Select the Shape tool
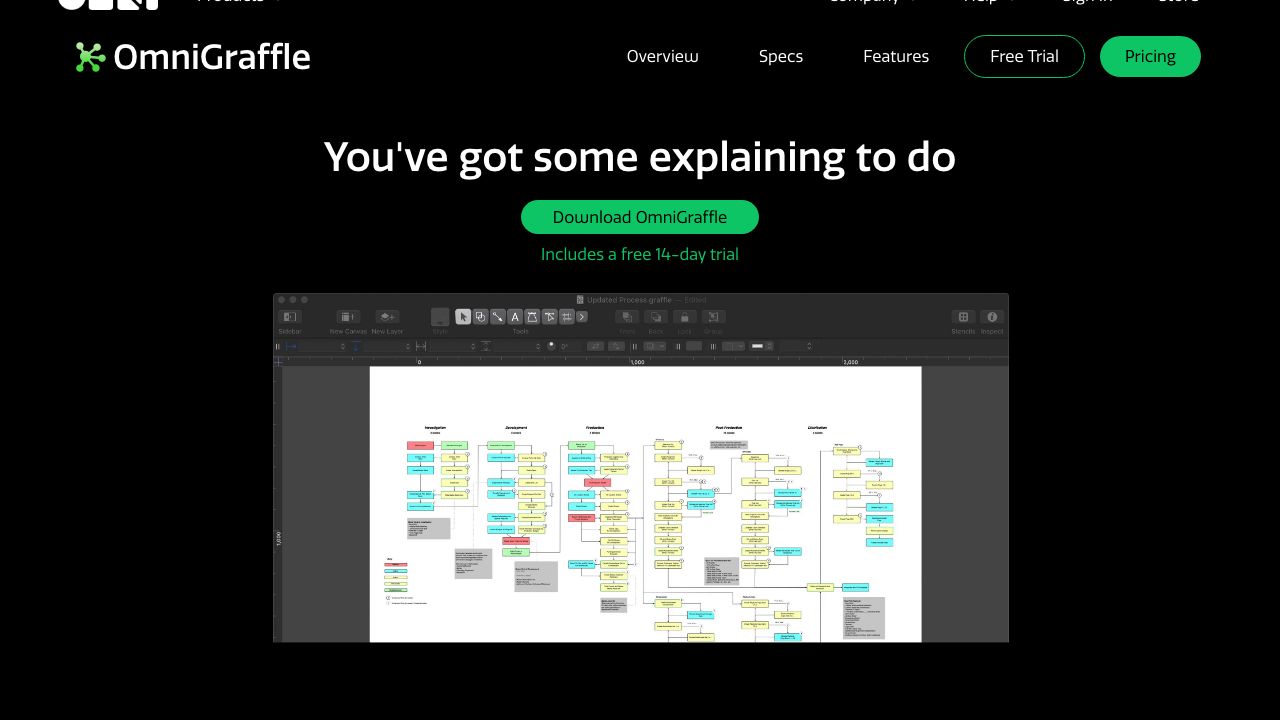The image size is (1280, 720). tap(480, 317)
